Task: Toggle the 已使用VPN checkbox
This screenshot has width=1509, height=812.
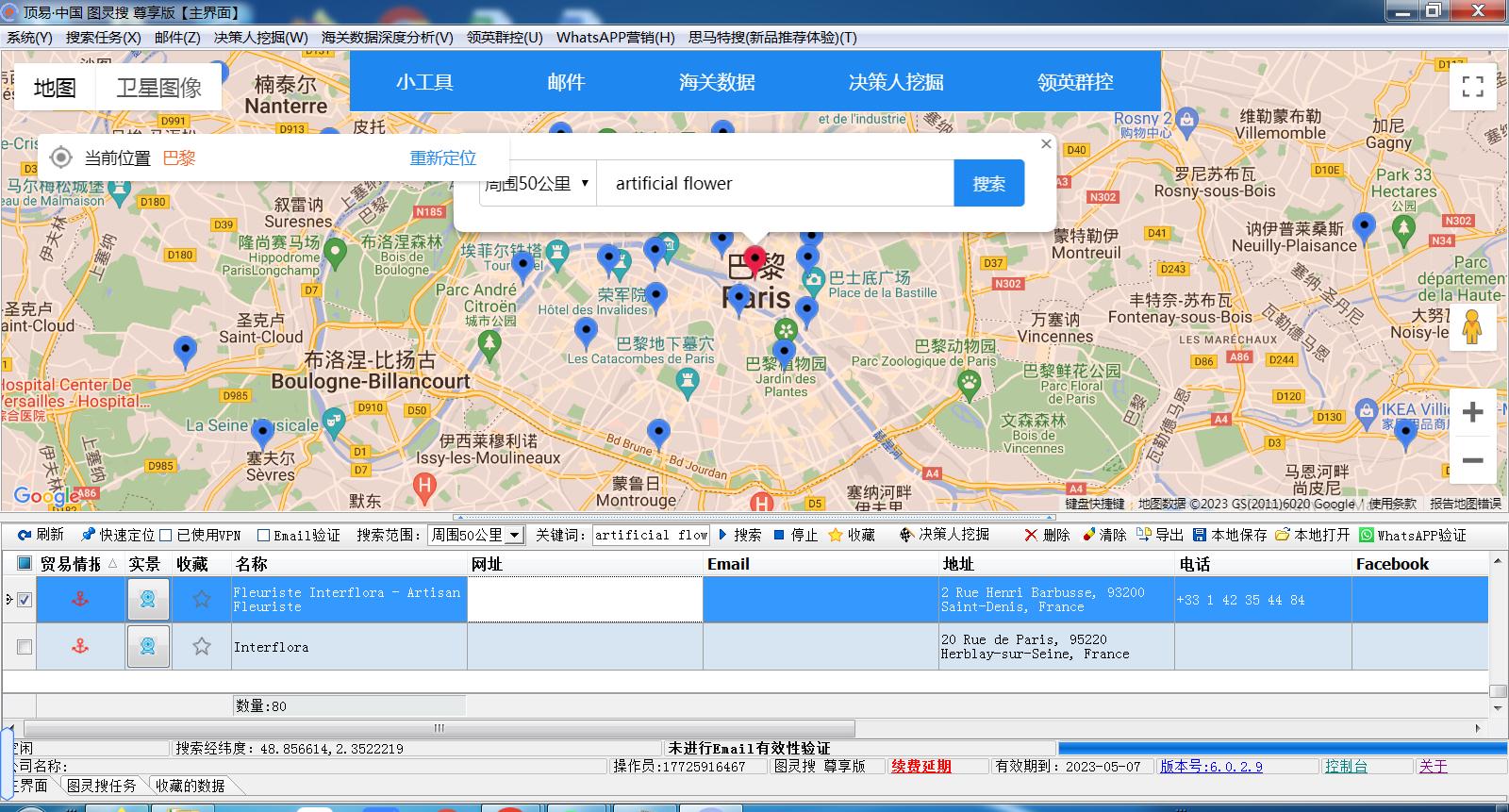Action: [166, 535]
